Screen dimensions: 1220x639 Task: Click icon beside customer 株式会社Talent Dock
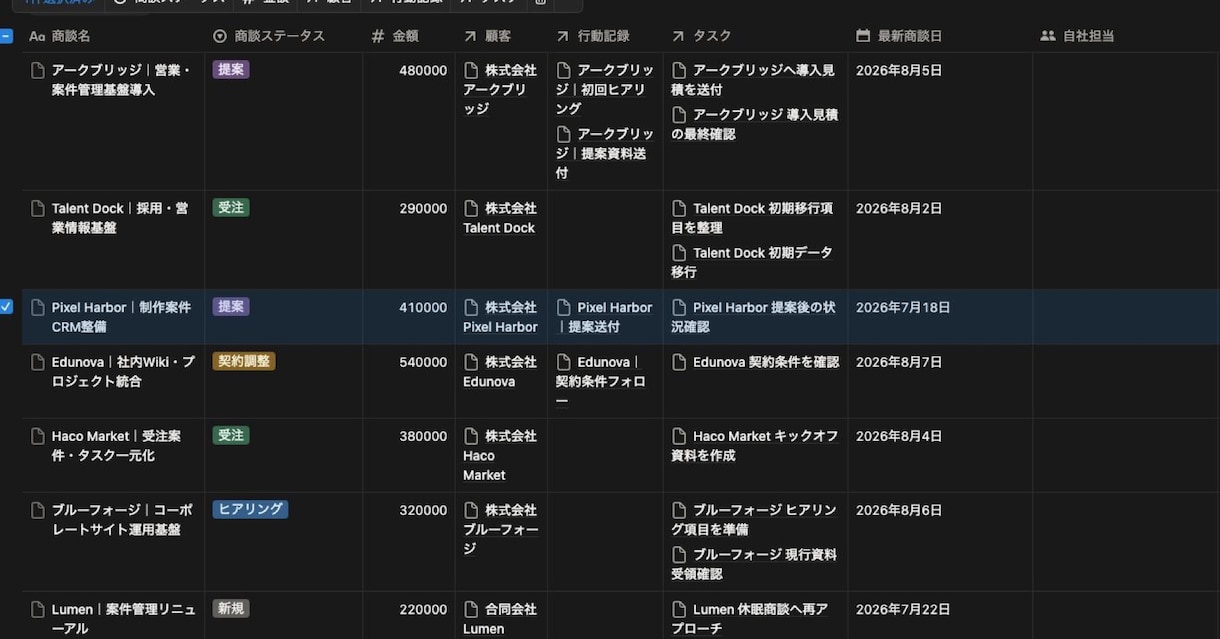(x=471, y=208)
